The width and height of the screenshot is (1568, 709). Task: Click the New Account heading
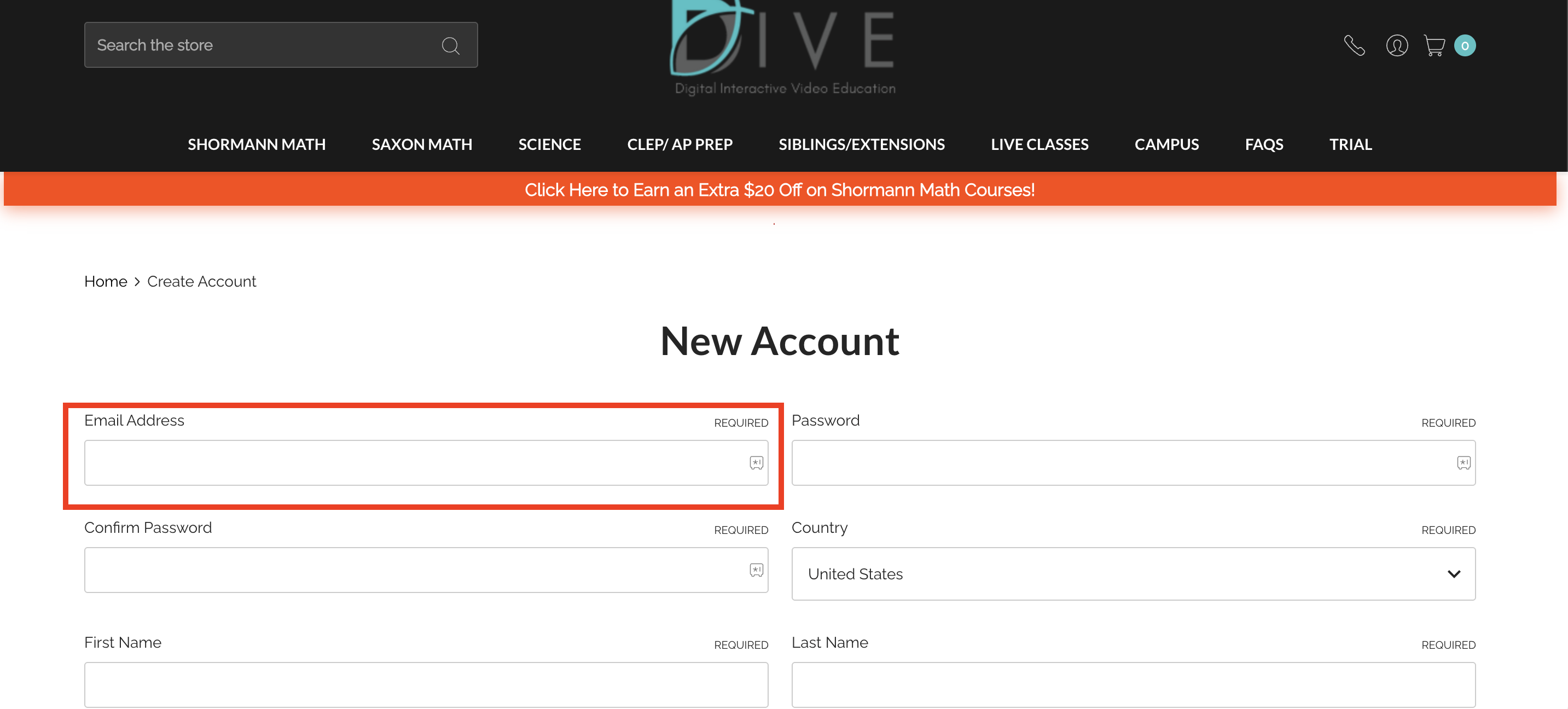click(780, 341)
